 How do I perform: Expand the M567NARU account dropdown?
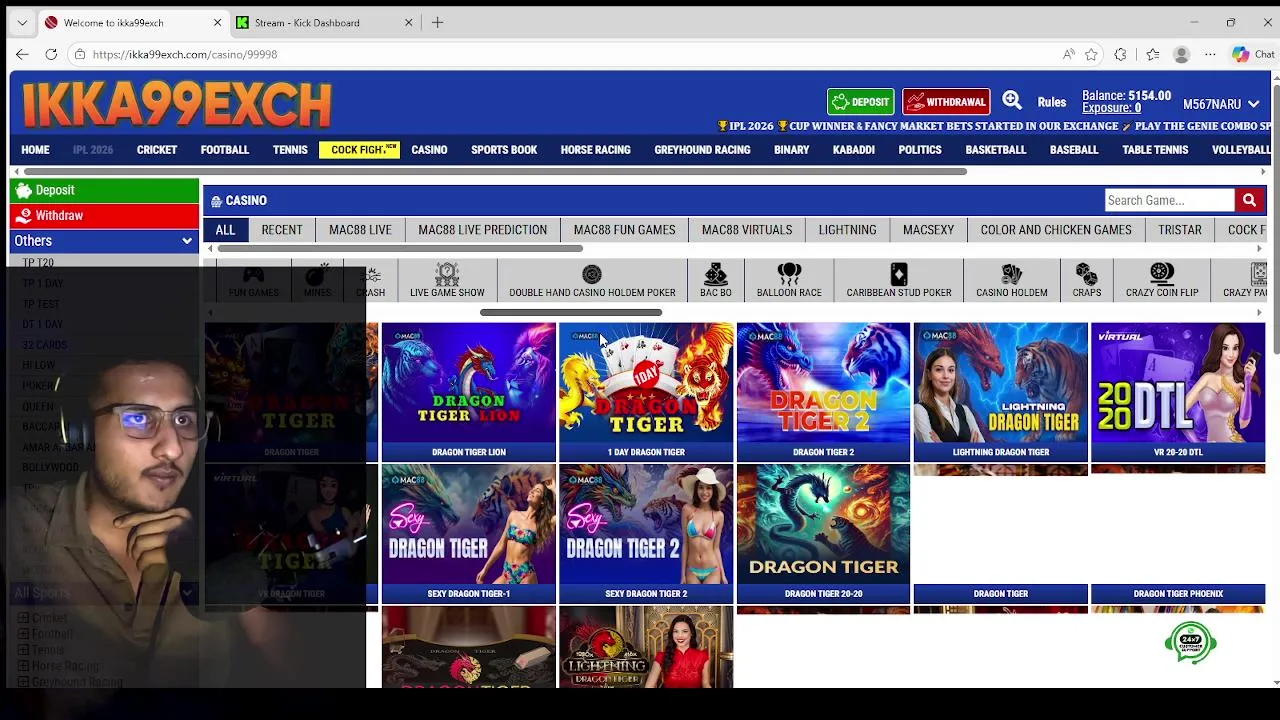coord(1221,104)
